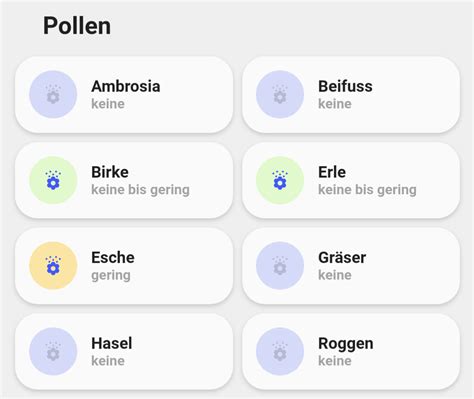Tap the Gräser pollen flower icon

[x=280, y=266]
